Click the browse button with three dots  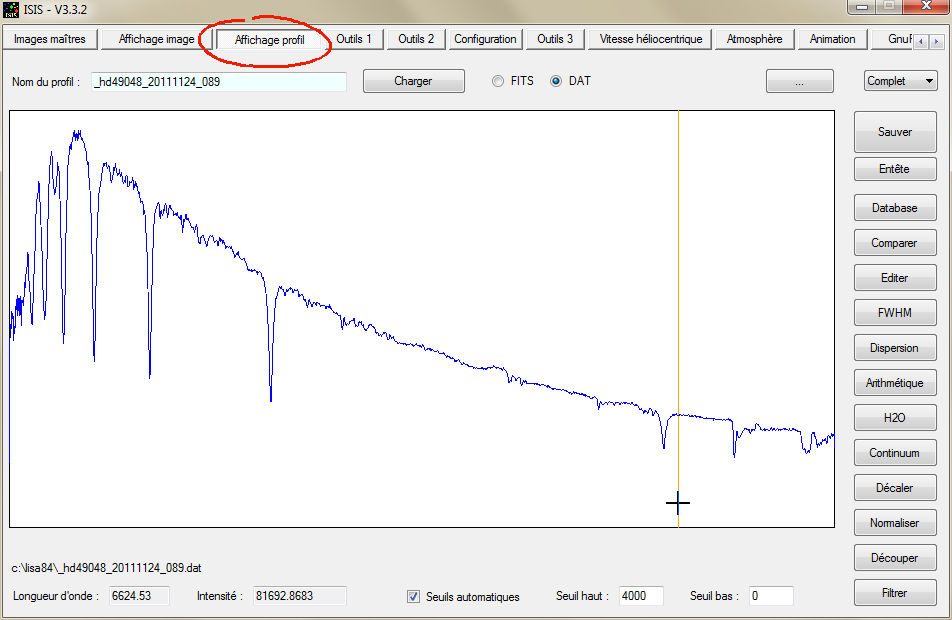[799, 82]
